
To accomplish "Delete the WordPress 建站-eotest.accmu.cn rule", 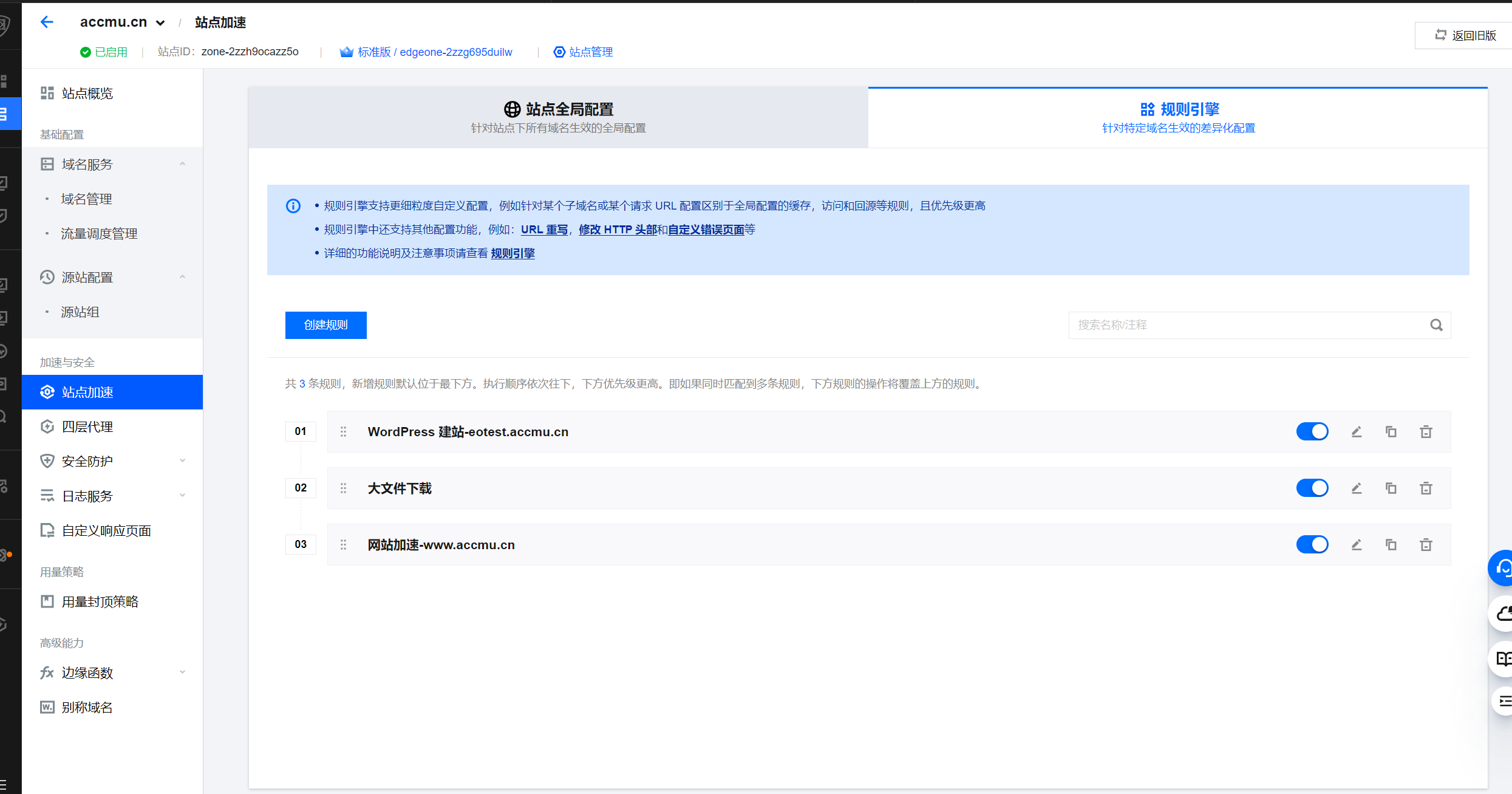I will [x=1426, y=431].
